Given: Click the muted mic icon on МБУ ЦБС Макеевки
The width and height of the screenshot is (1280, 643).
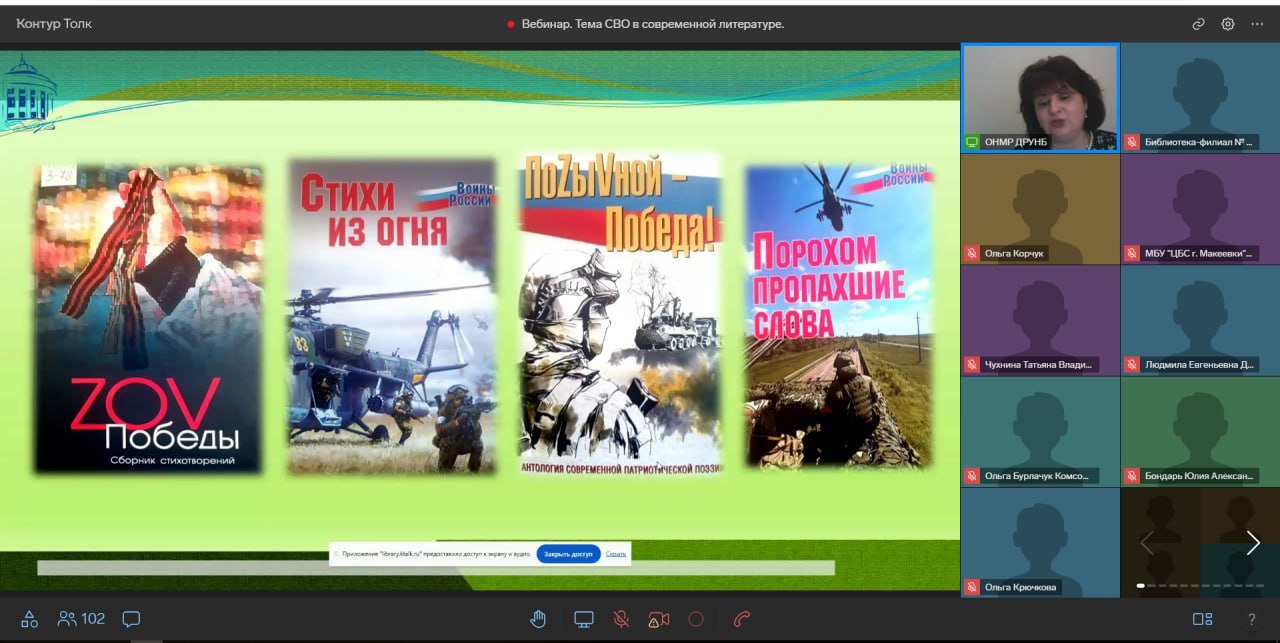Looking at the screenshot, I should tap(1132, 253).
